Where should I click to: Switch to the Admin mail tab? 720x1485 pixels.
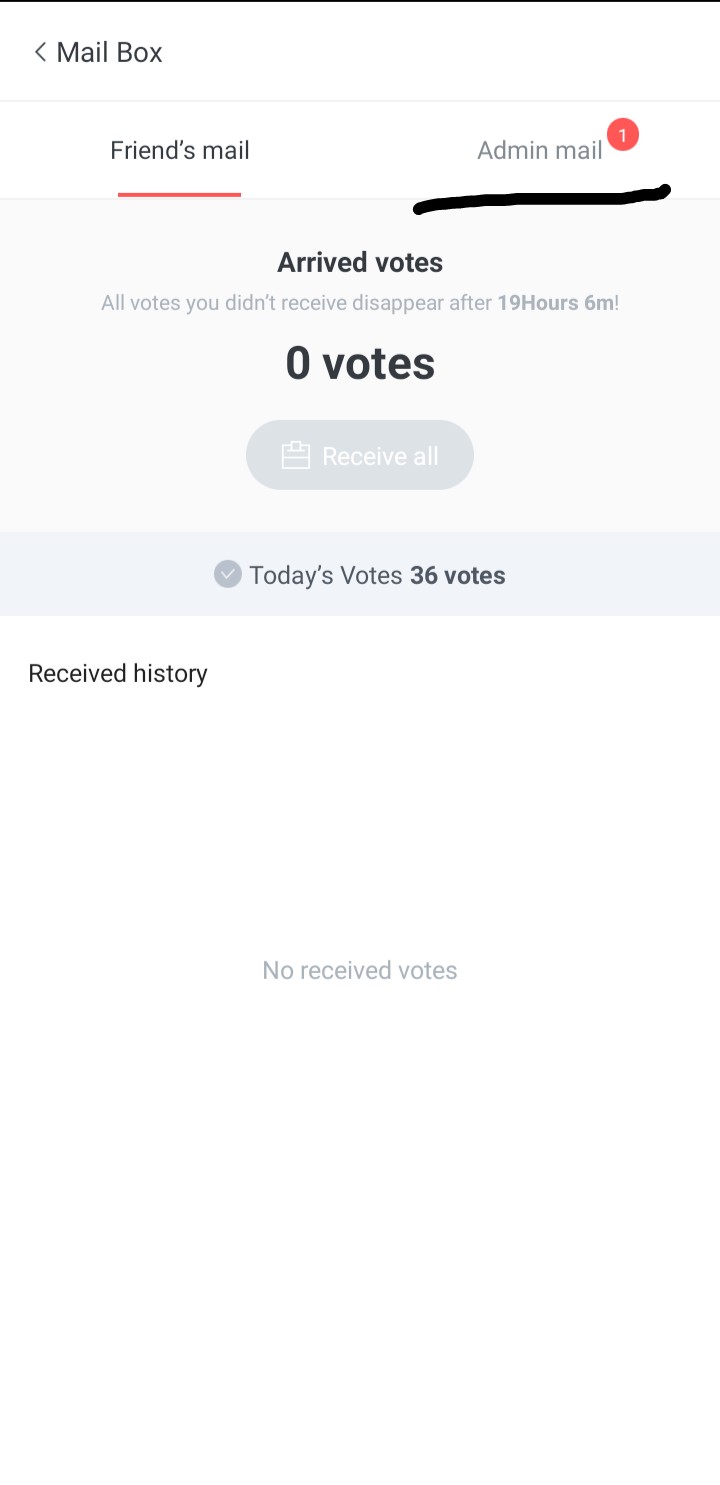coord(540,151)
